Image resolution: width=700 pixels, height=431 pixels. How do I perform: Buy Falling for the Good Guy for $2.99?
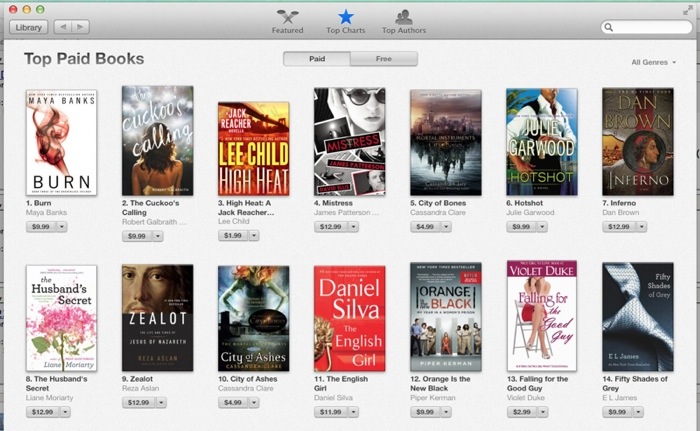[521, 412]
